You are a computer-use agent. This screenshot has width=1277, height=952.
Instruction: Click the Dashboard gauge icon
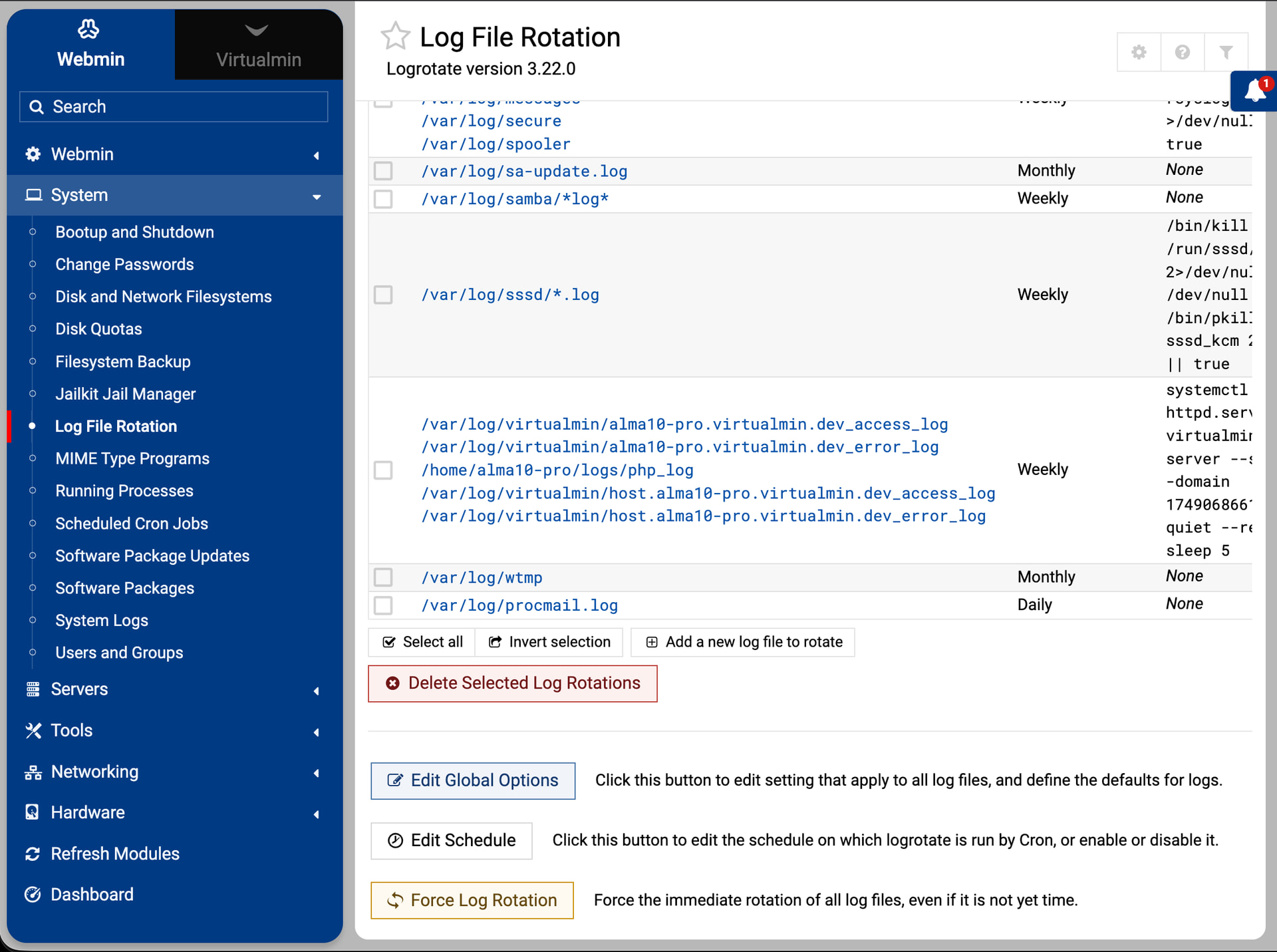(33, 894)
